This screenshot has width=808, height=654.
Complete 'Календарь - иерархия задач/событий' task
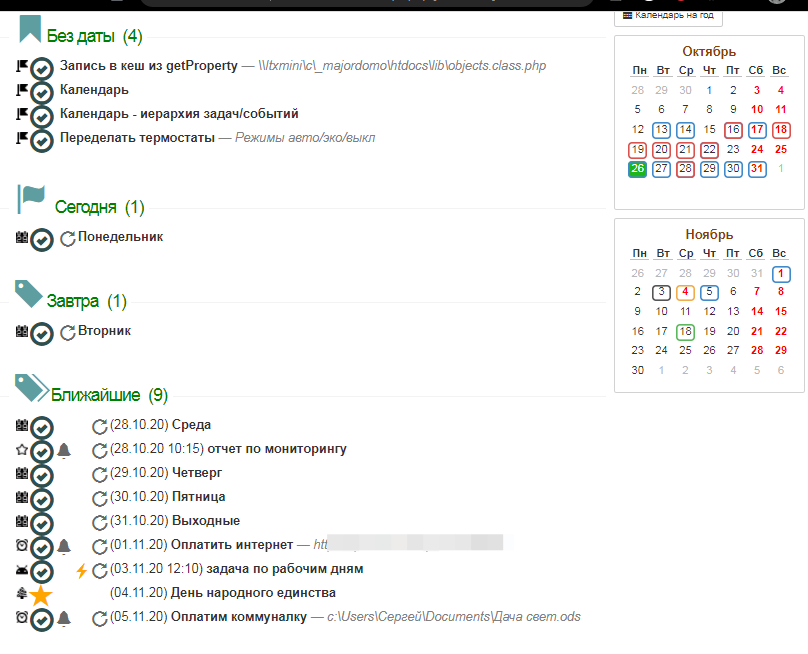(x=42, y=116)
